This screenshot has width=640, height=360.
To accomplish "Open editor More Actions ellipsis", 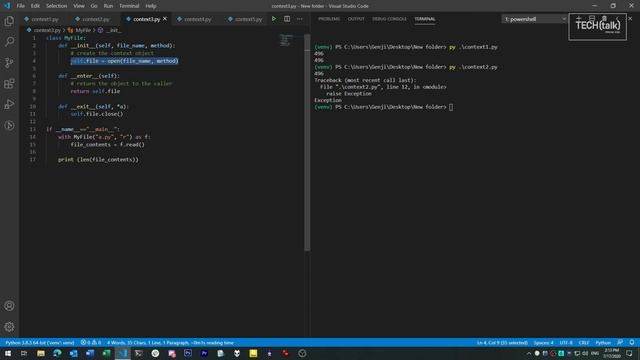I will click(x=300, y=19).
